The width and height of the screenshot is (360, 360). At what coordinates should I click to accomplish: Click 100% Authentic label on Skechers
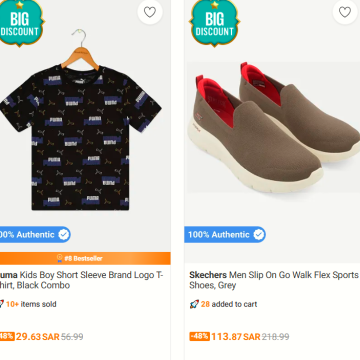(x=219, y=235)
